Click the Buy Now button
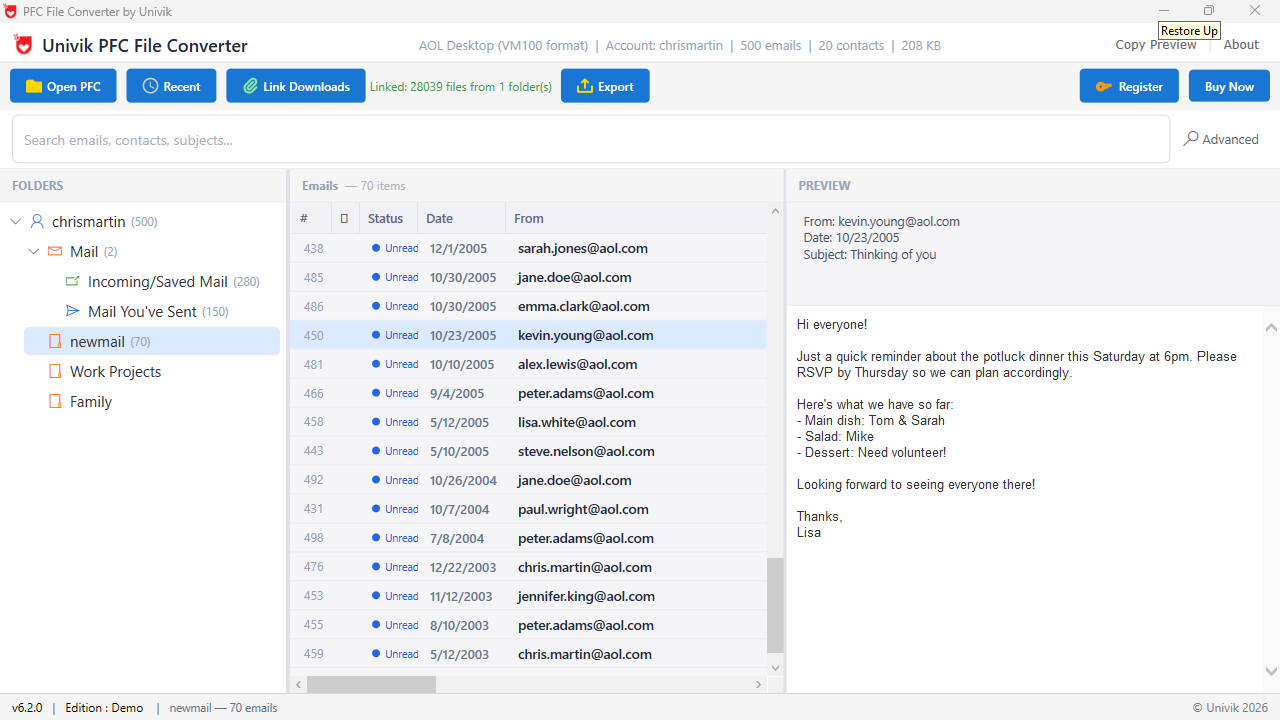This screenshot has width=1280, height=720. coord(1229,86)
